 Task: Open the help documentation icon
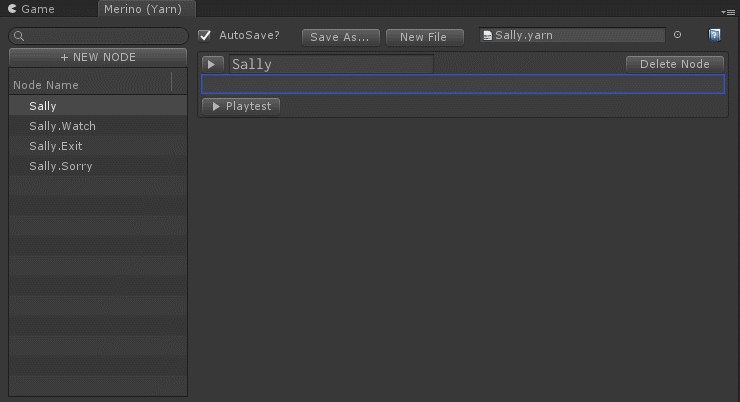[x=715, y=35]
